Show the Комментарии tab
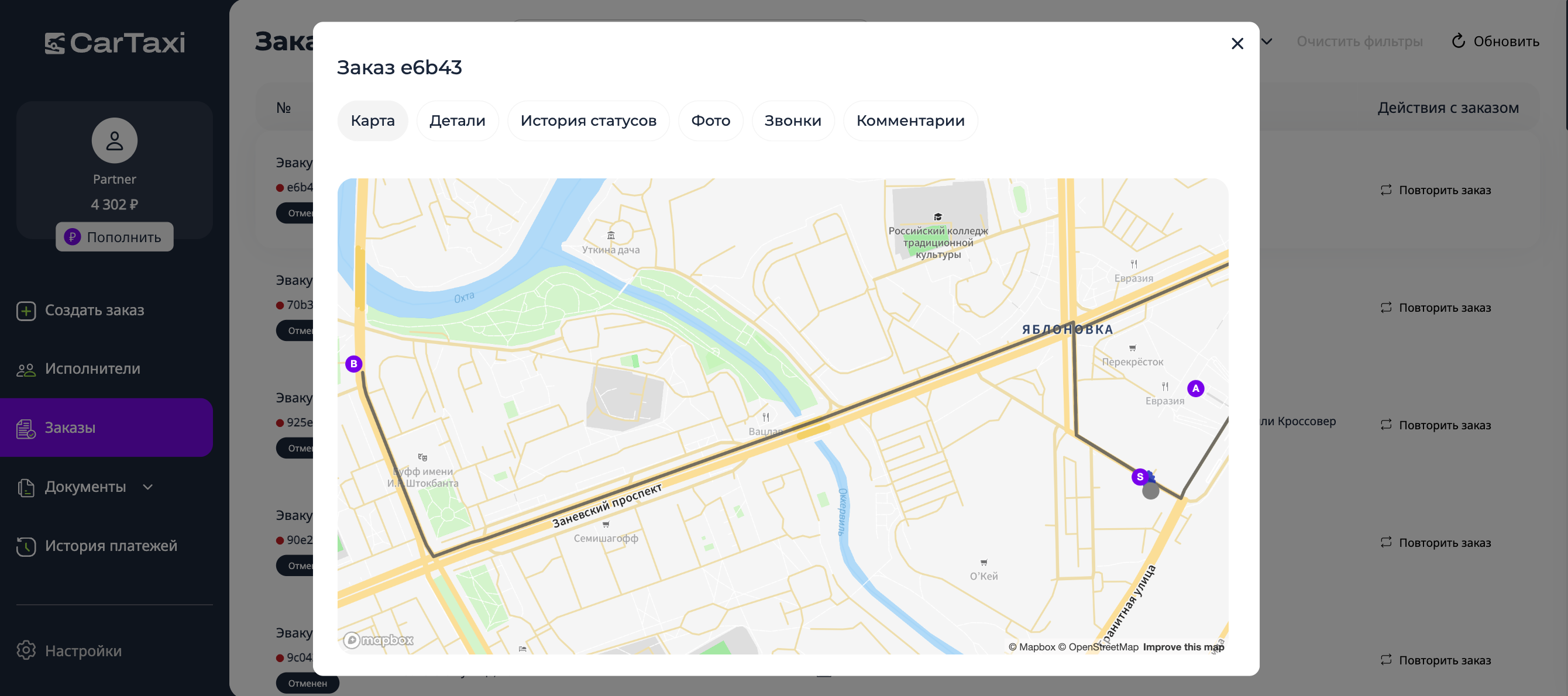1568x696 pixels. 910,120
